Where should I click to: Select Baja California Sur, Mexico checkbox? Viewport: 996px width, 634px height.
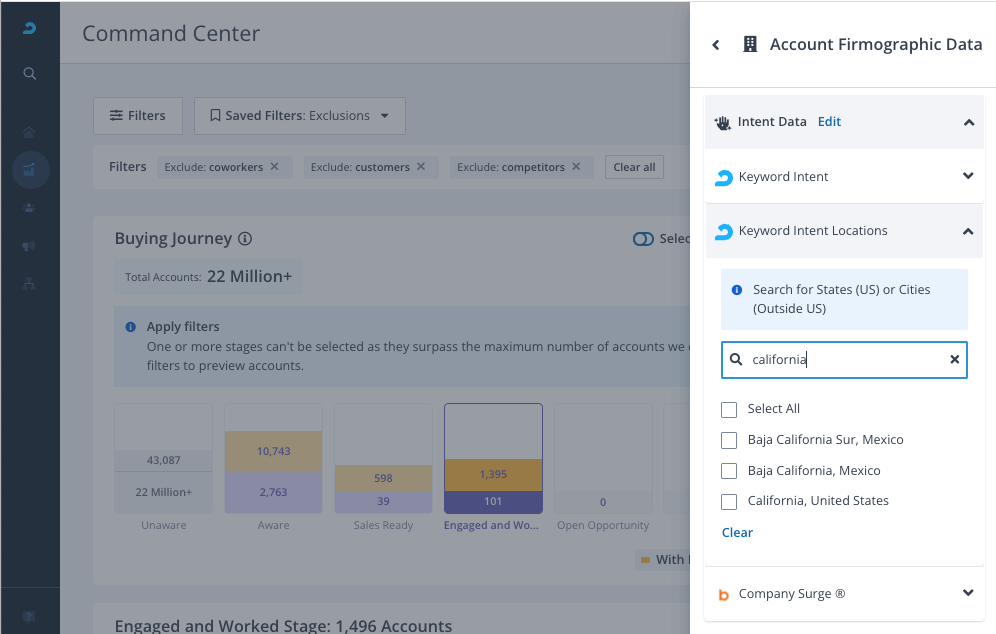[729, 441]
